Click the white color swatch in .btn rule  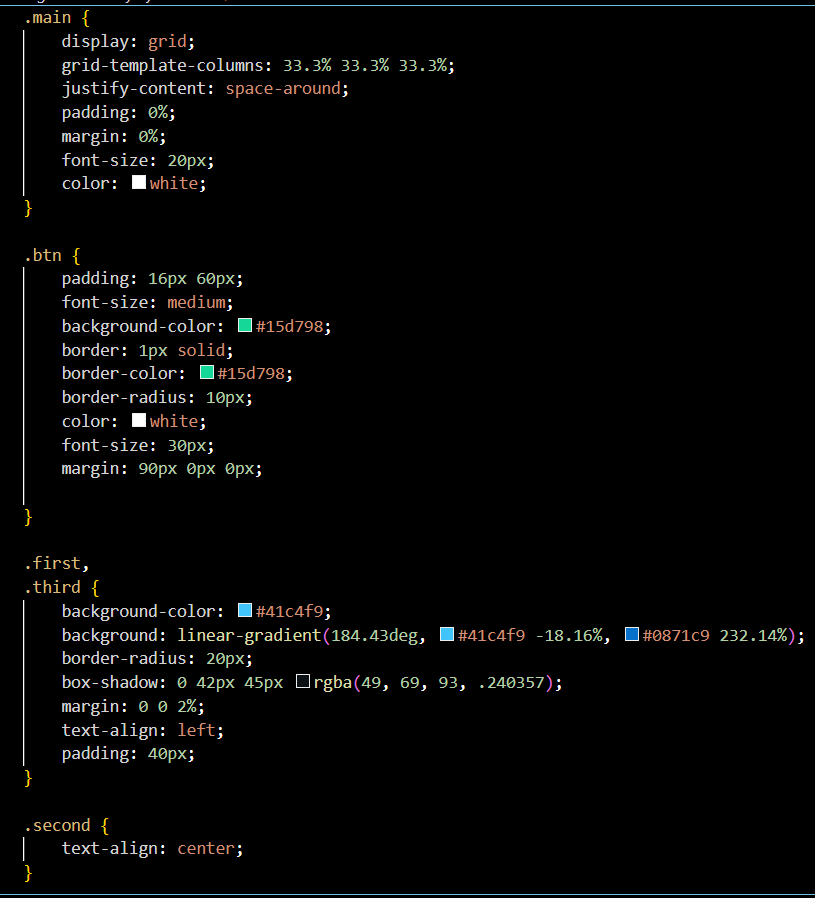pyautogui.click(x=139, y=421)
